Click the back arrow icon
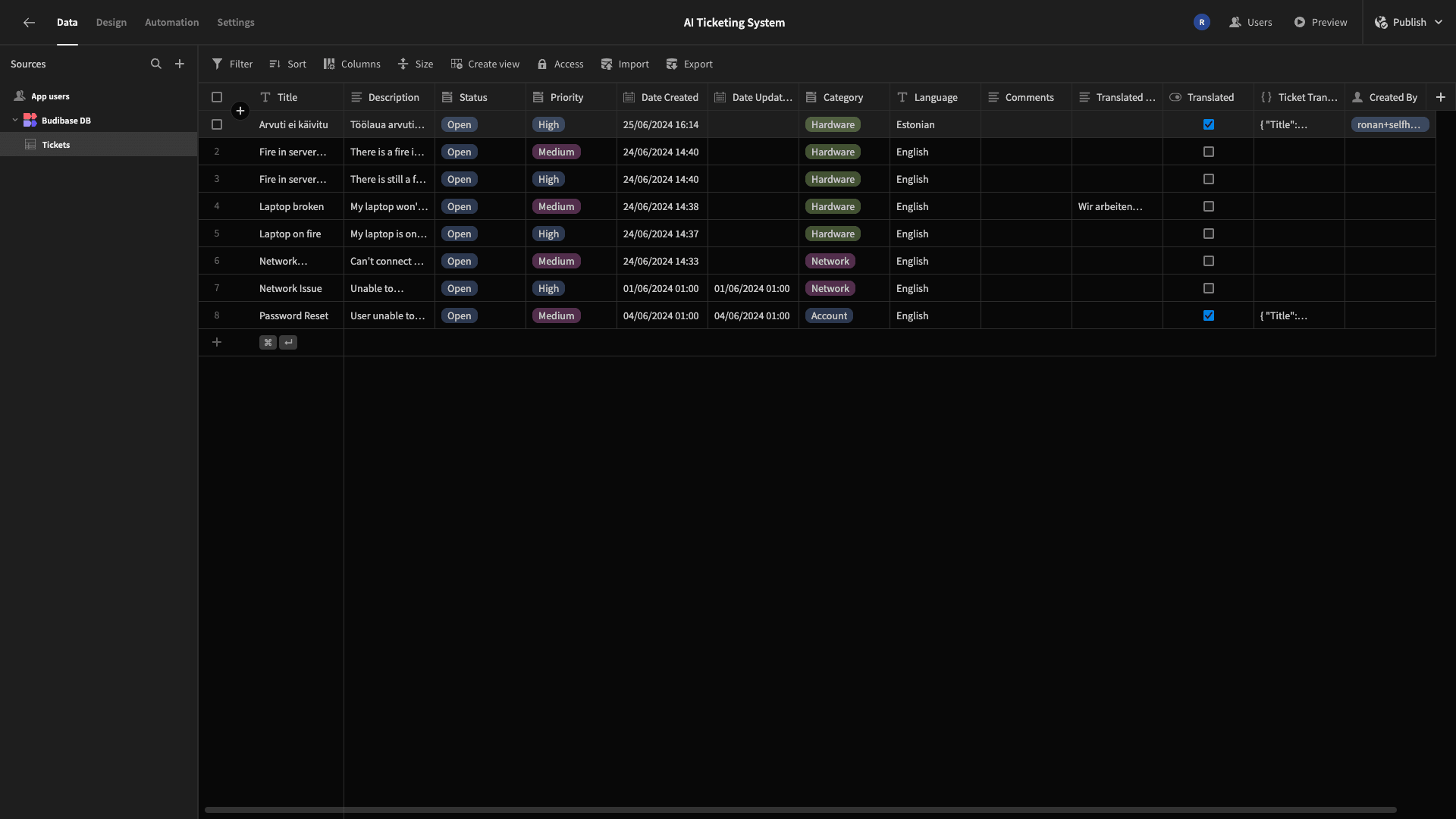 pos(29,23)
